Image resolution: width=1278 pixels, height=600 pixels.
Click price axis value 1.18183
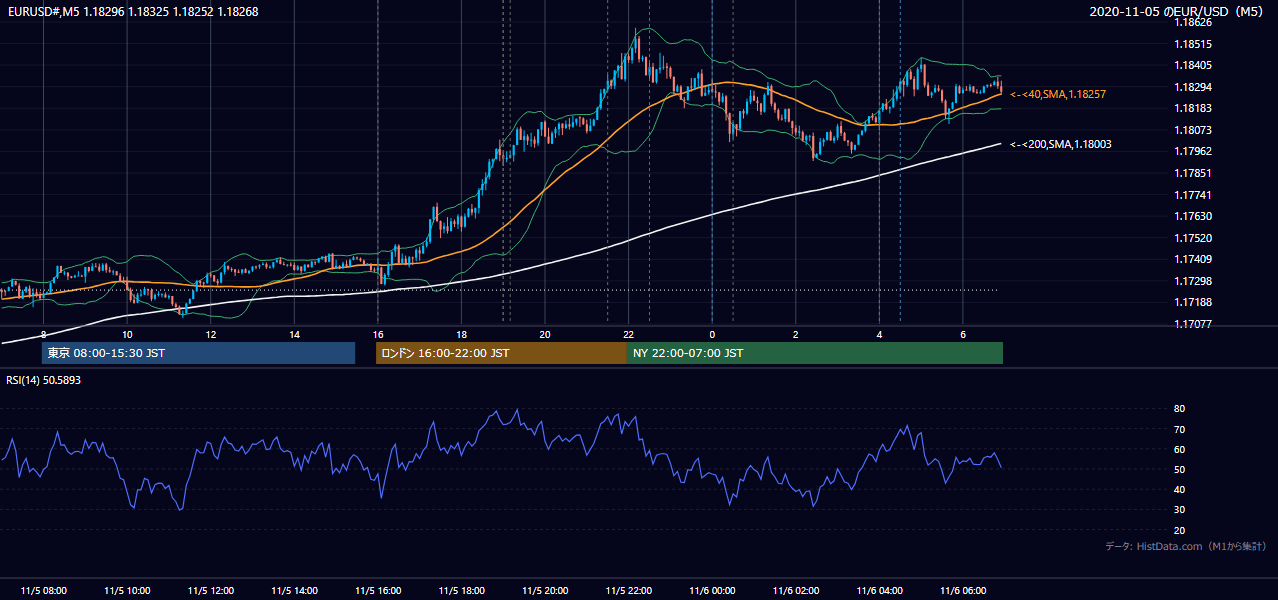pyautogui.click(x=1193, y=108)
